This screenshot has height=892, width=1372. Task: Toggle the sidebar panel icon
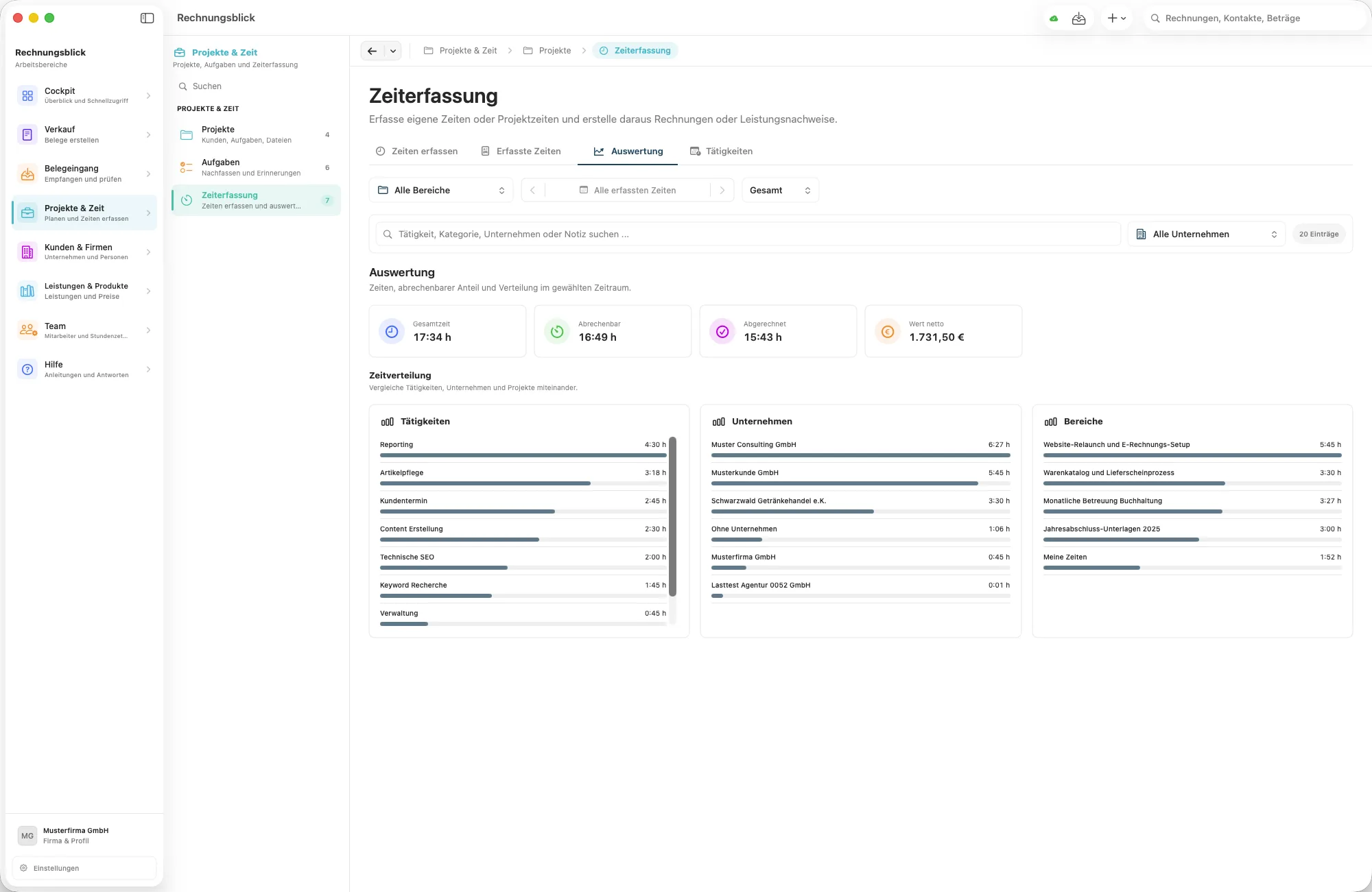[x=147, y=18]
